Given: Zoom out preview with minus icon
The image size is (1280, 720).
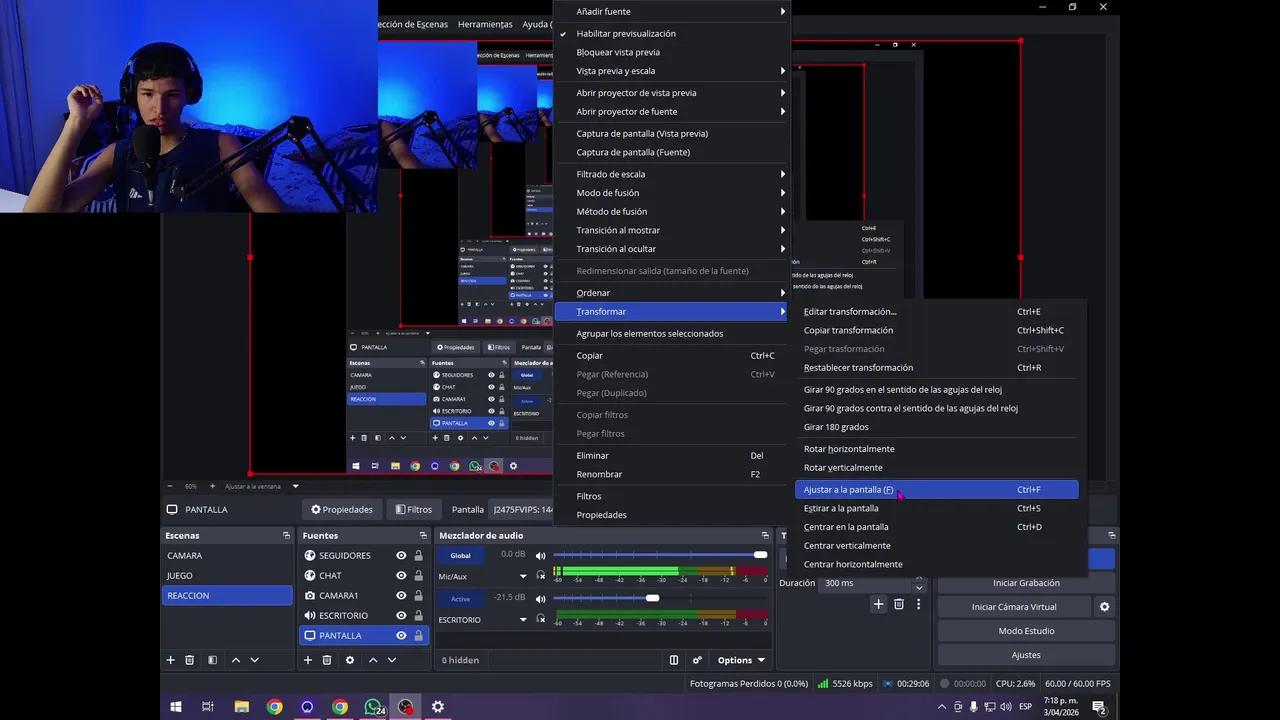Looking at the screenshot, I should [170, 487].
